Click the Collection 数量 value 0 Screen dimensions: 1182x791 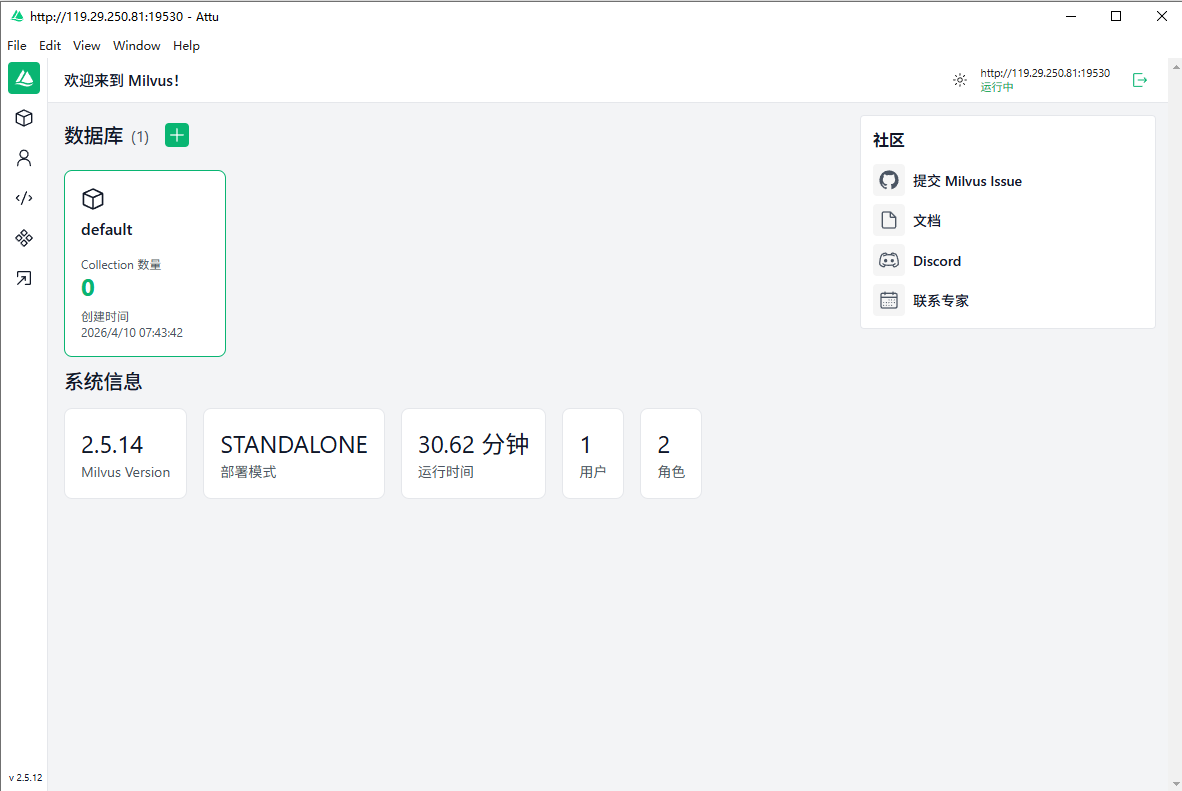click(x=88, y=287)
